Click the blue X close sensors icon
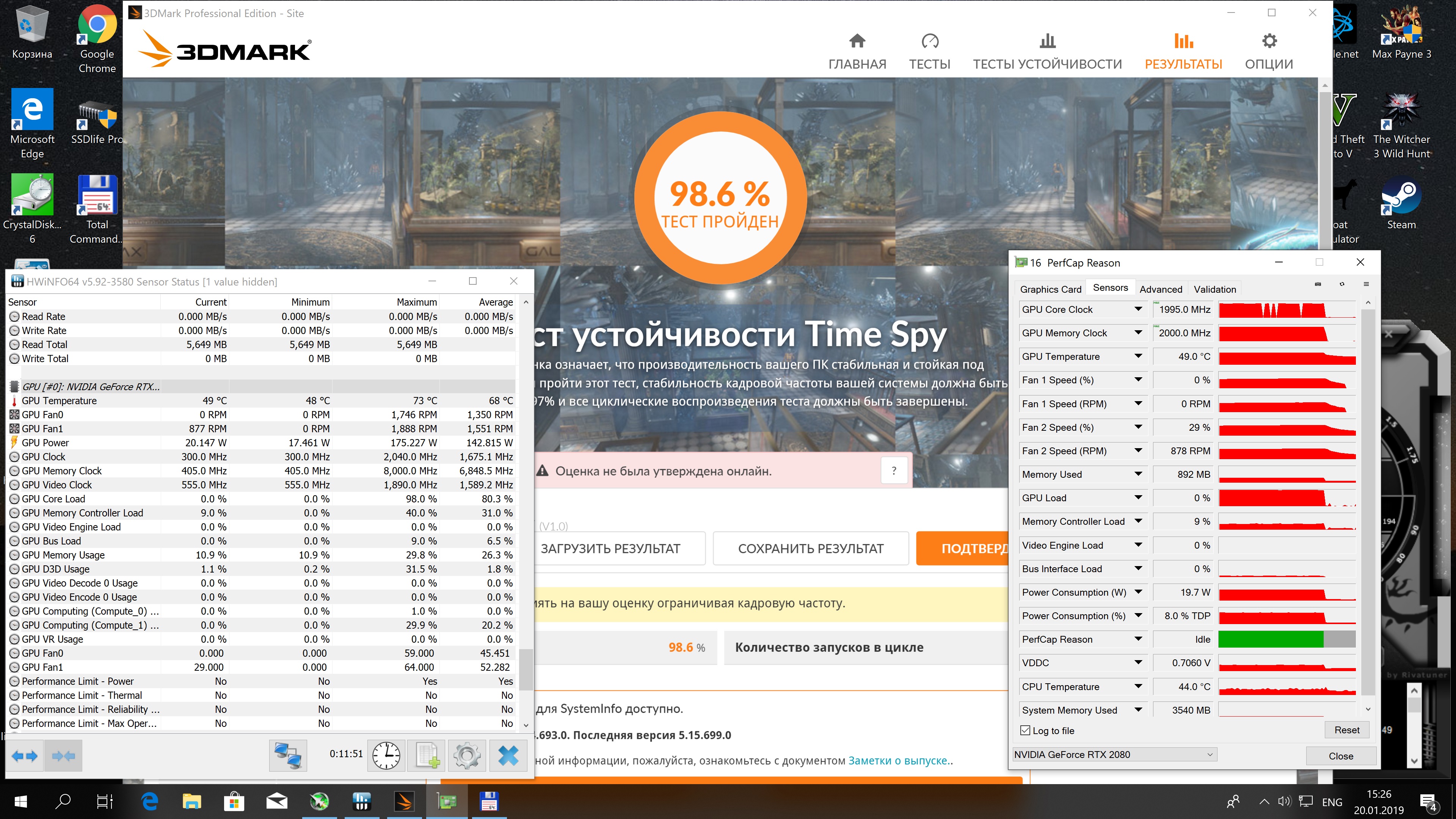 (x=508, y=755)
